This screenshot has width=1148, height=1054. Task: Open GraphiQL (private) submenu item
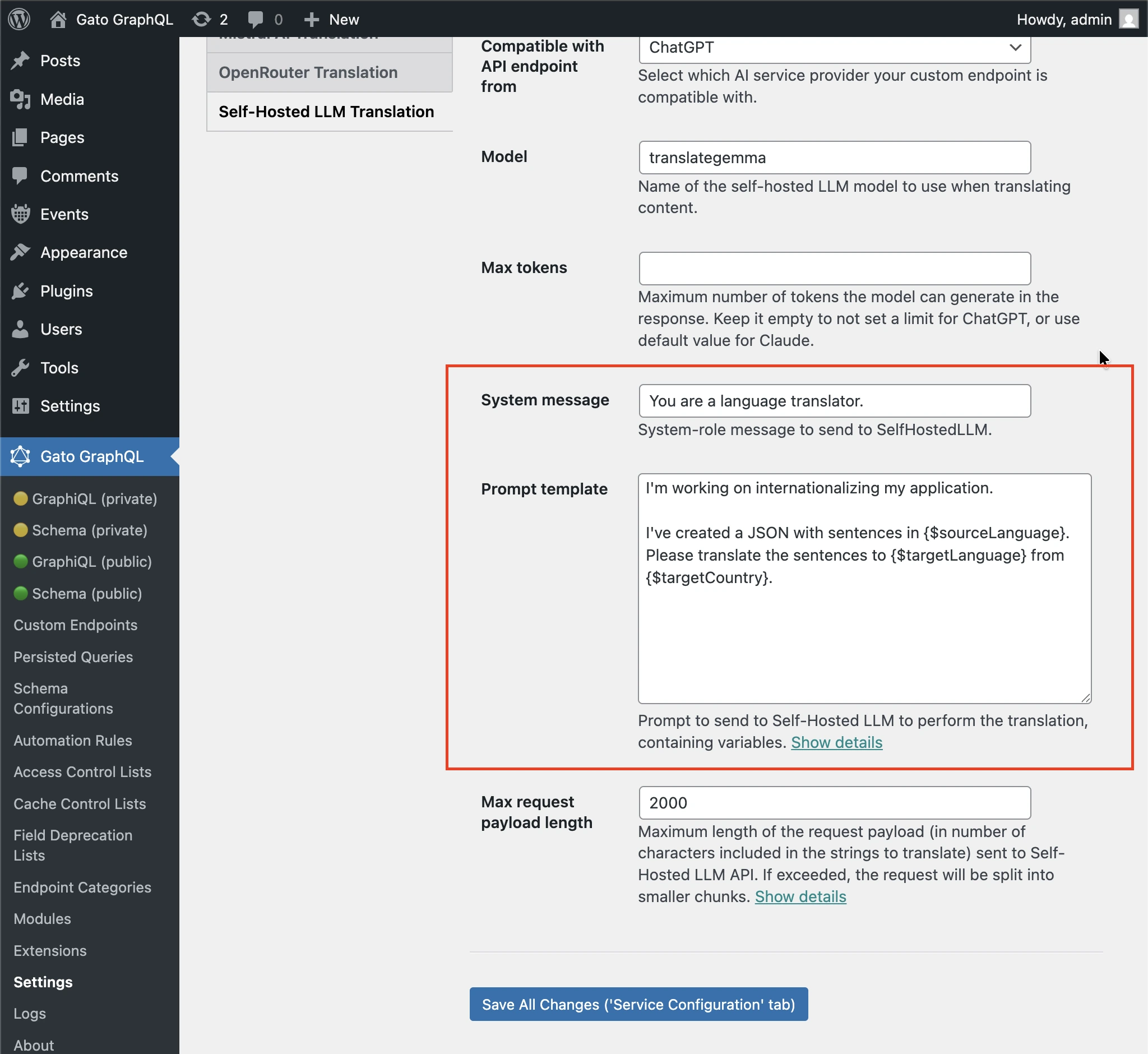click(94, 498)
